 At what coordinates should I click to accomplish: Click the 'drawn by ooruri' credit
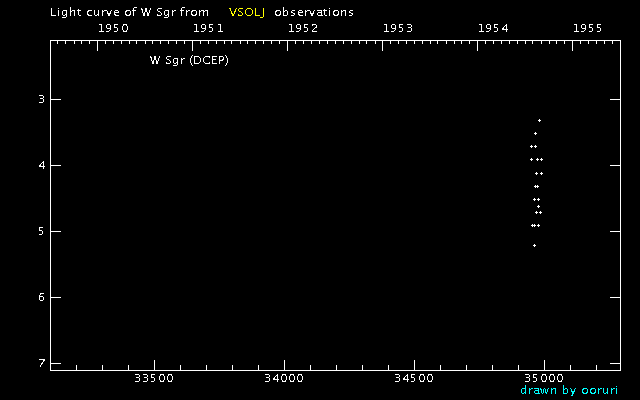click(569, 390)
